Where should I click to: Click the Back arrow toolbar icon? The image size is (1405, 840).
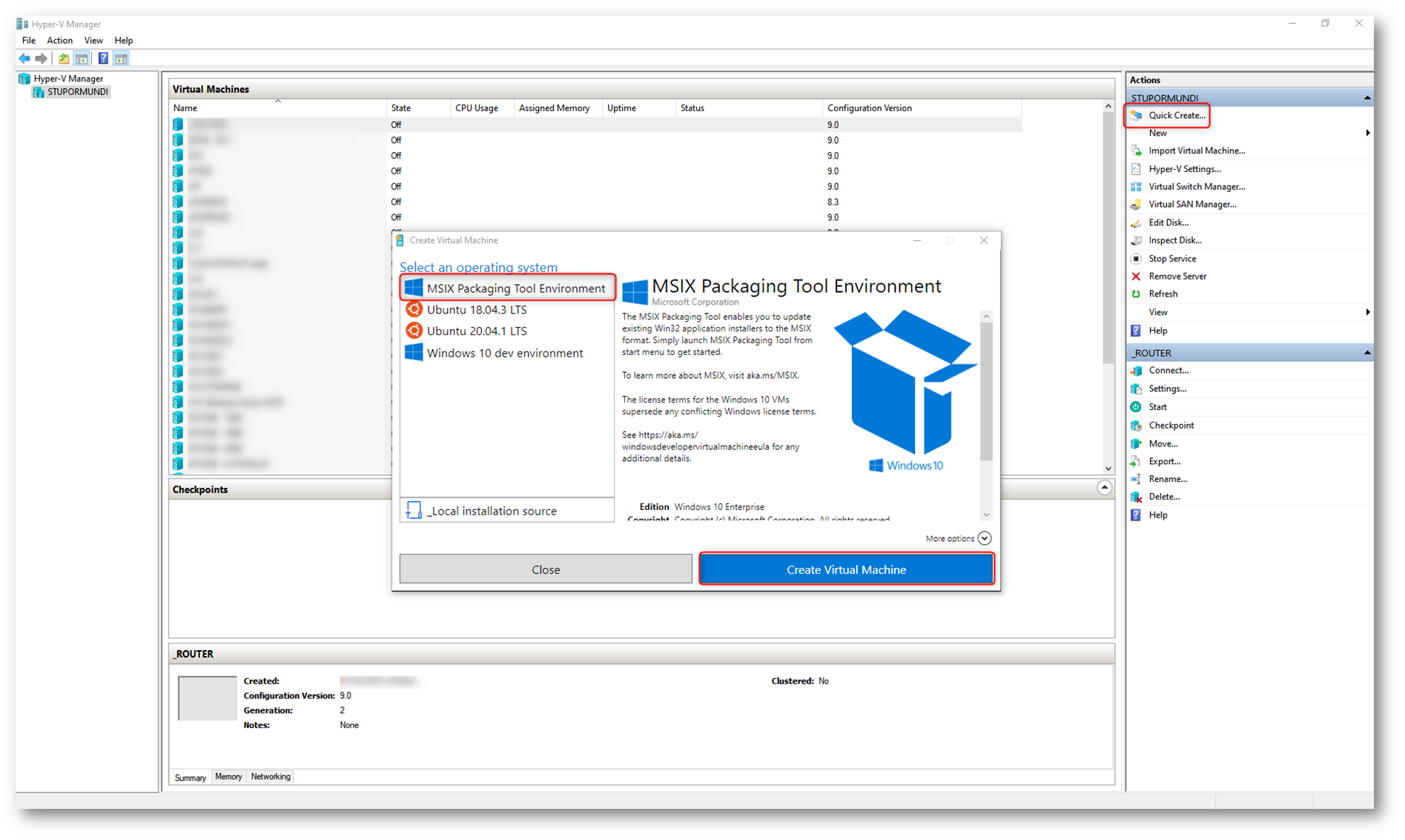click(24, 59)
